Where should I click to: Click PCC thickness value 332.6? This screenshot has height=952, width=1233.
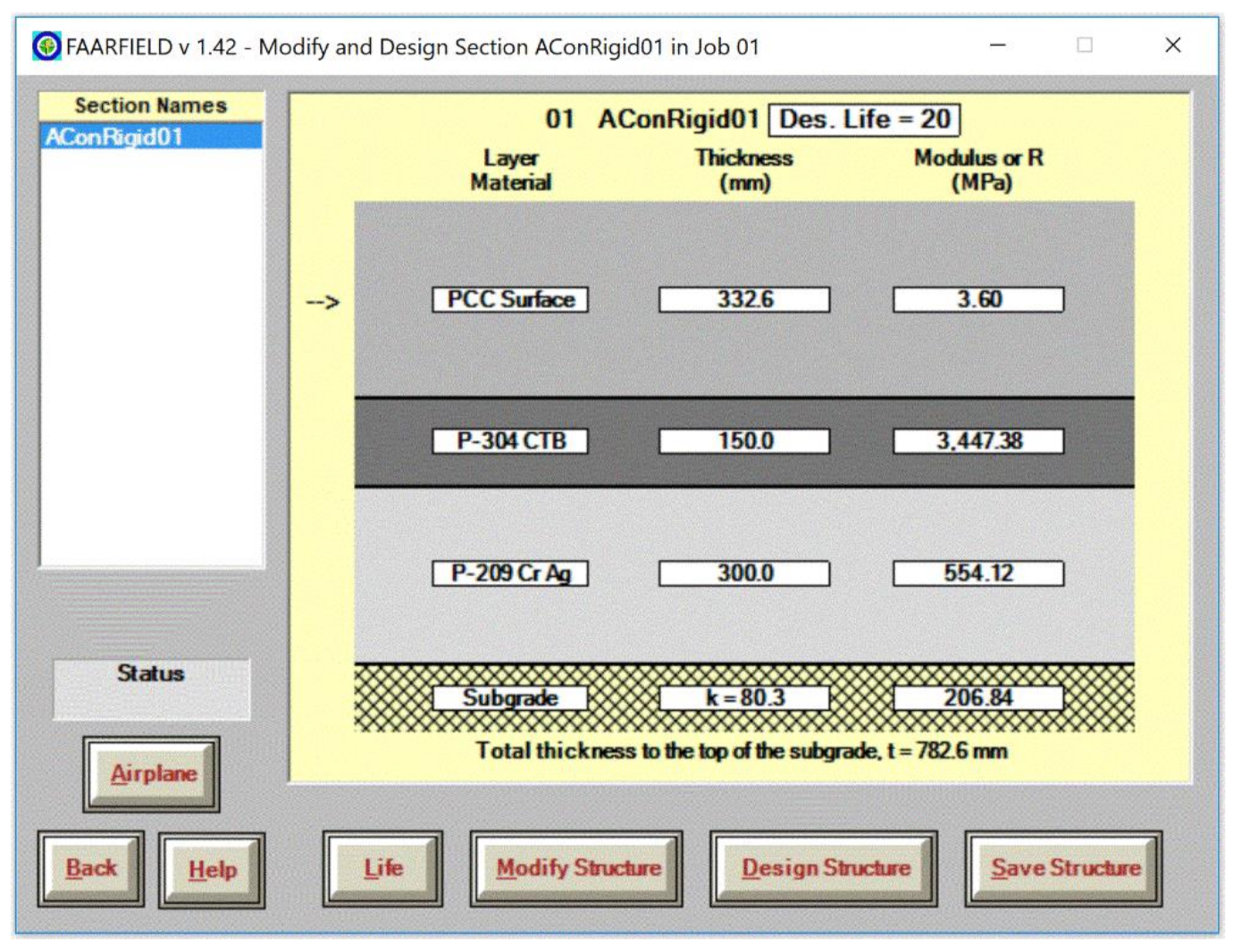pyautogui.click(x=744, y=299)
